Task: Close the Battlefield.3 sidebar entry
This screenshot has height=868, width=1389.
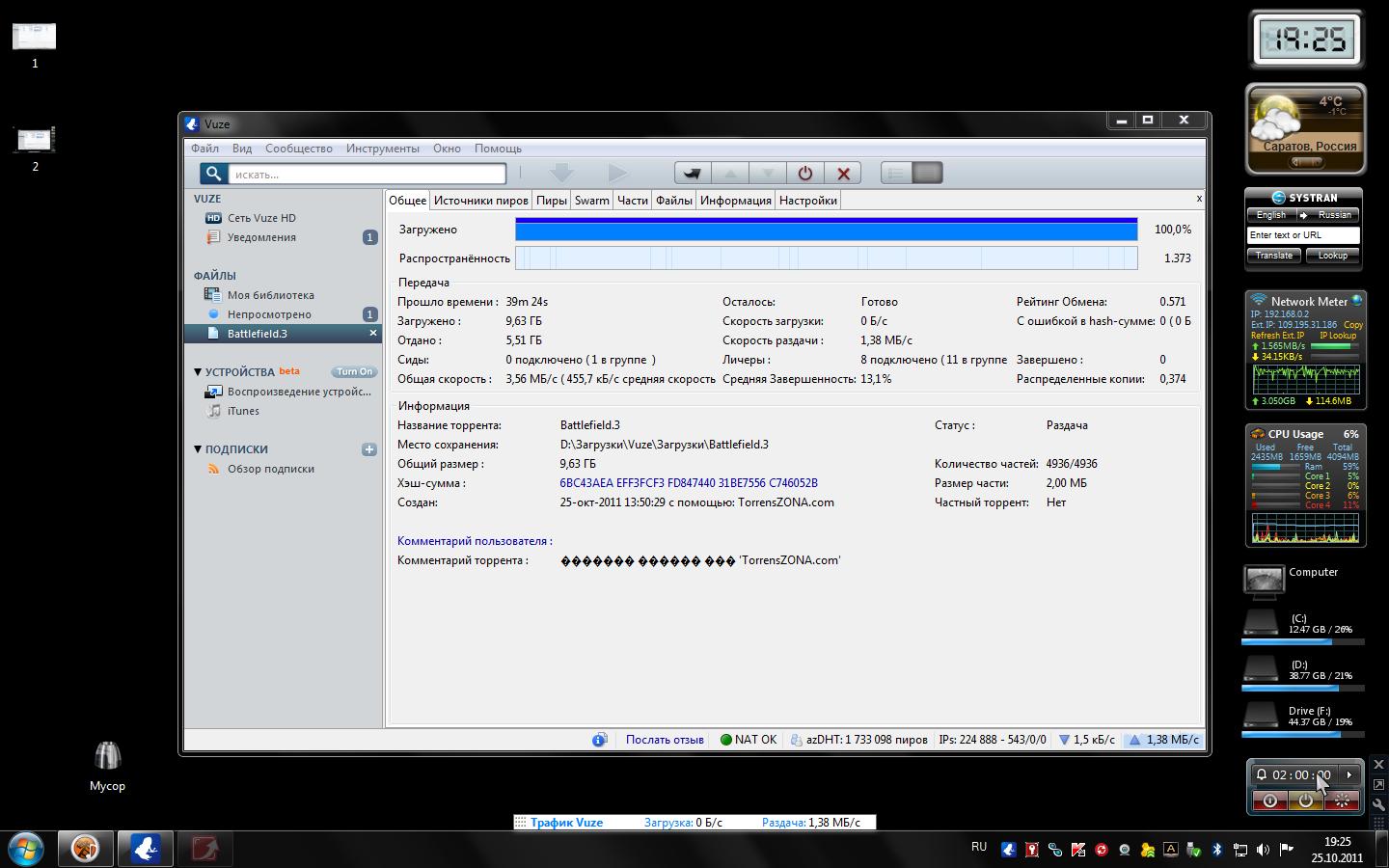Action: coord(373,334)
